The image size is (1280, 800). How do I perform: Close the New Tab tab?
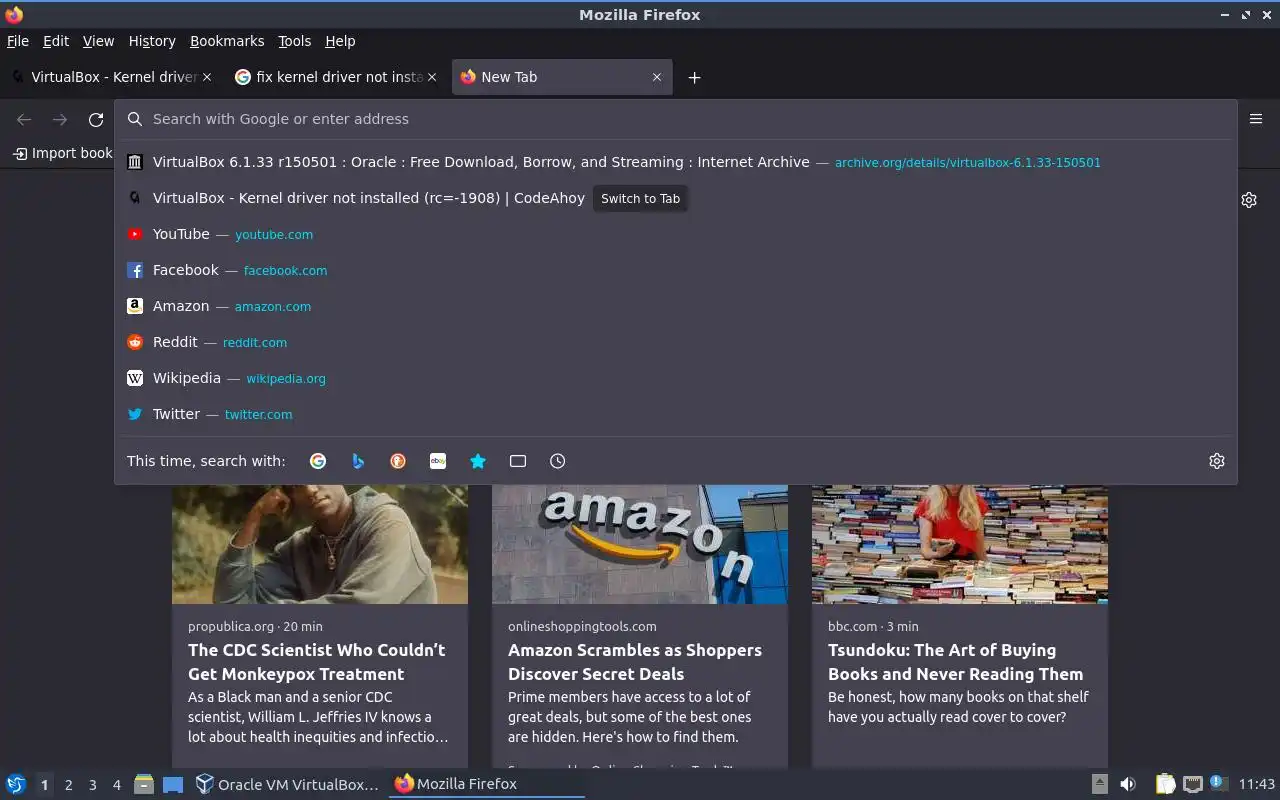[x=657, y=77]
